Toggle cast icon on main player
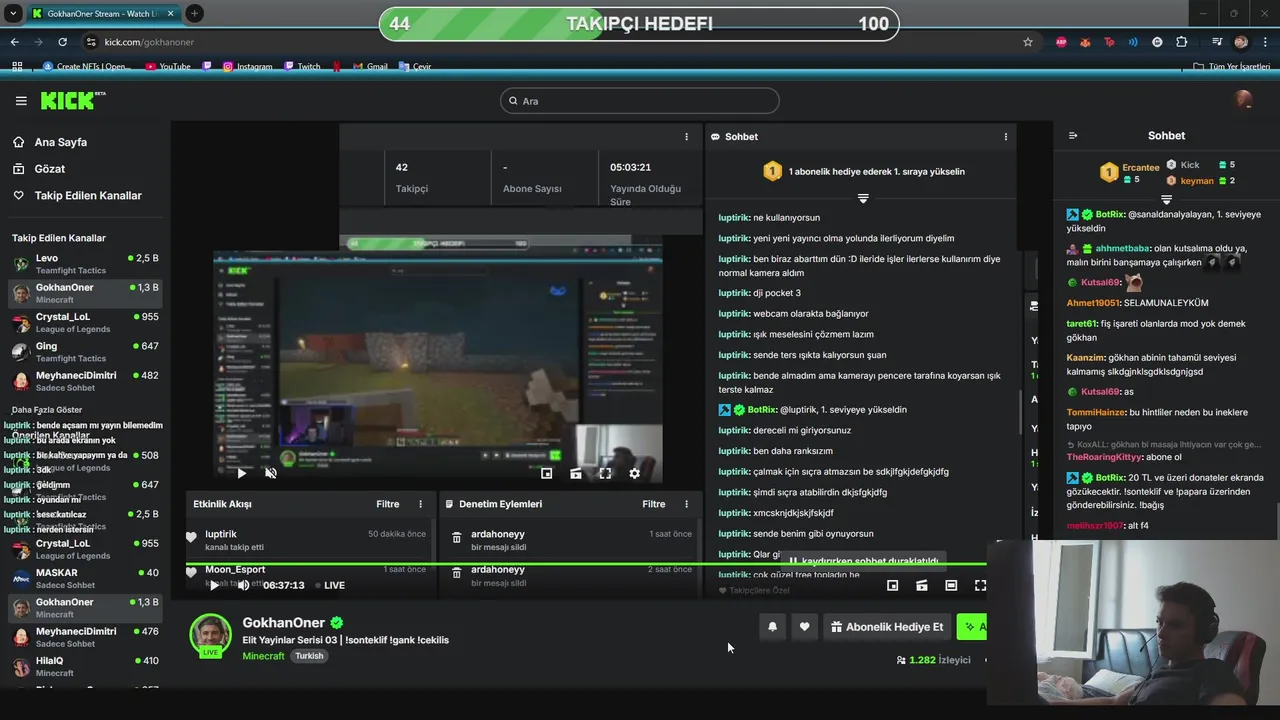Viewport: 1280px width, 720px height. (x=922, y=585)
